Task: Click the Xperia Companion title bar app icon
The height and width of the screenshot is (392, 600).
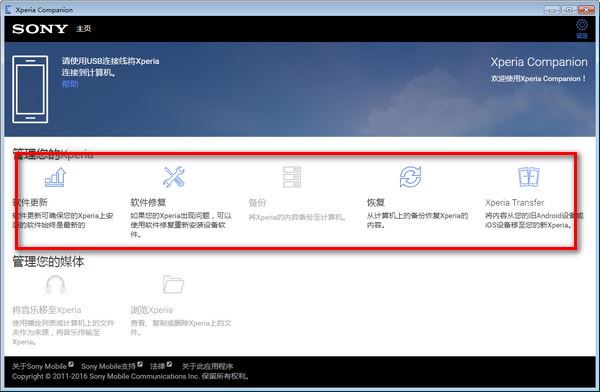Action: [x=8, y=9]
